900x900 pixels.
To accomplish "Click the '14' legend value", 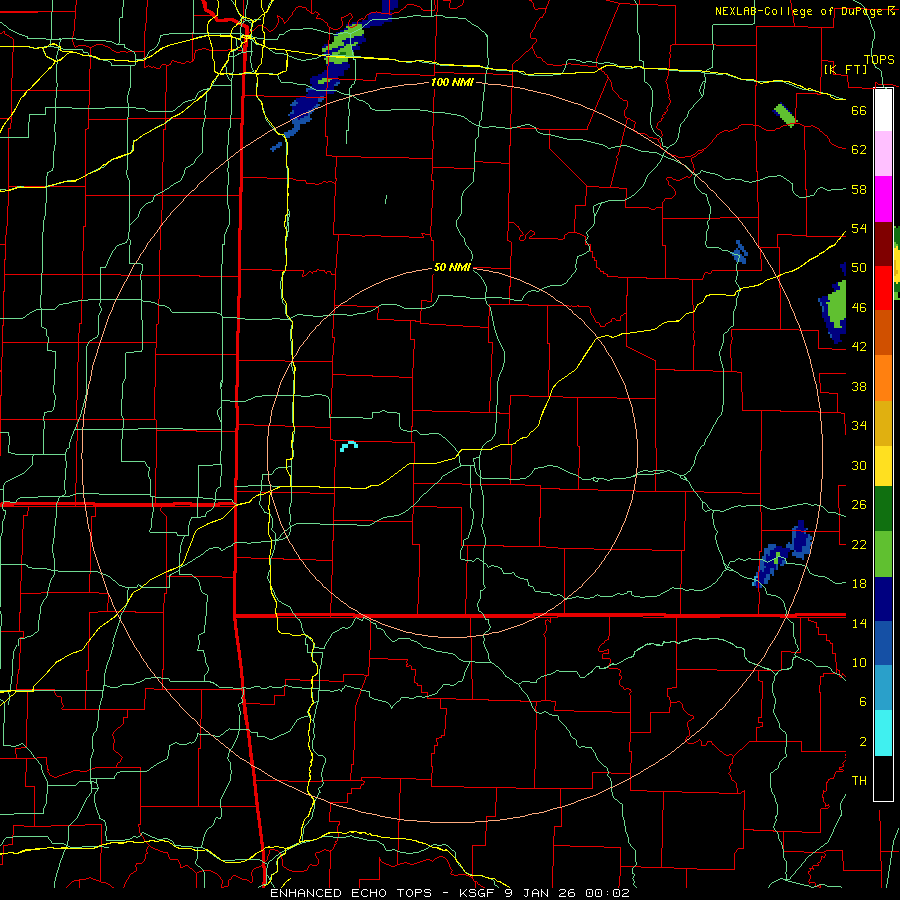I will (859, 623).
